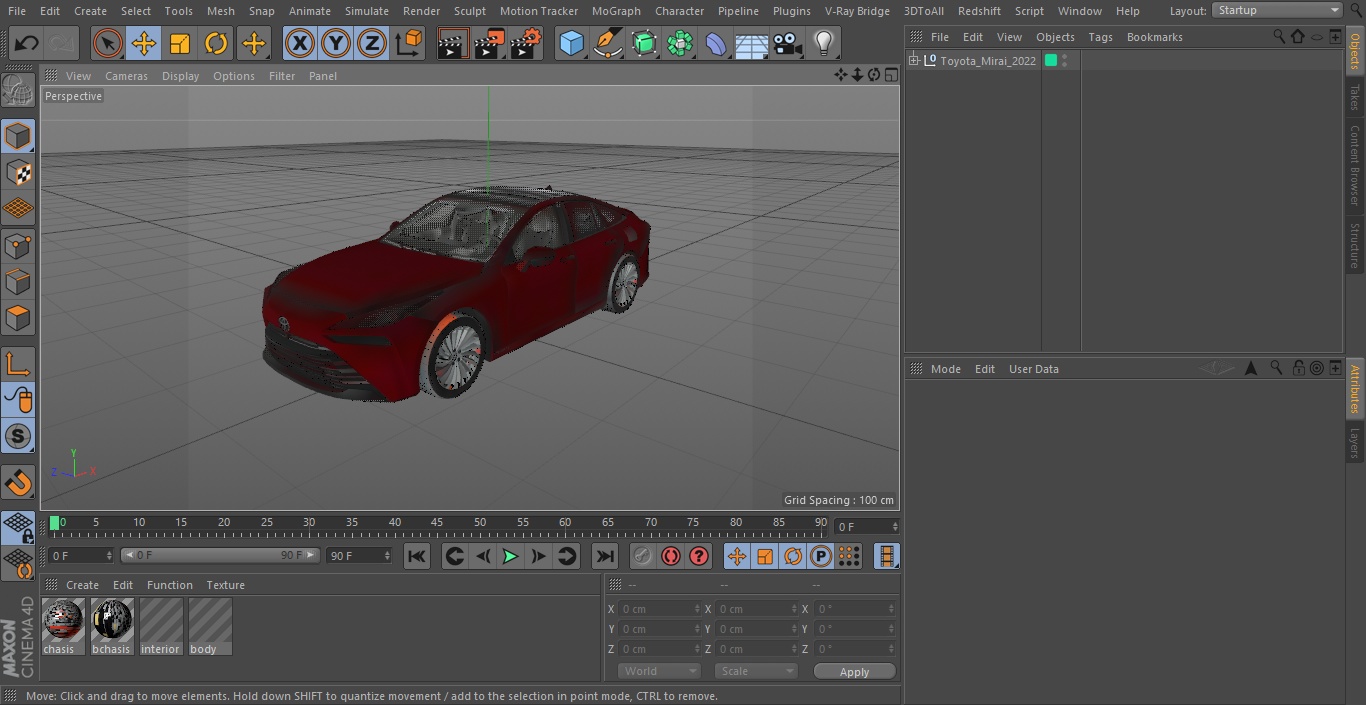Open the Simulate menu
Screen dimensions: 1366x705
(367, 11)
